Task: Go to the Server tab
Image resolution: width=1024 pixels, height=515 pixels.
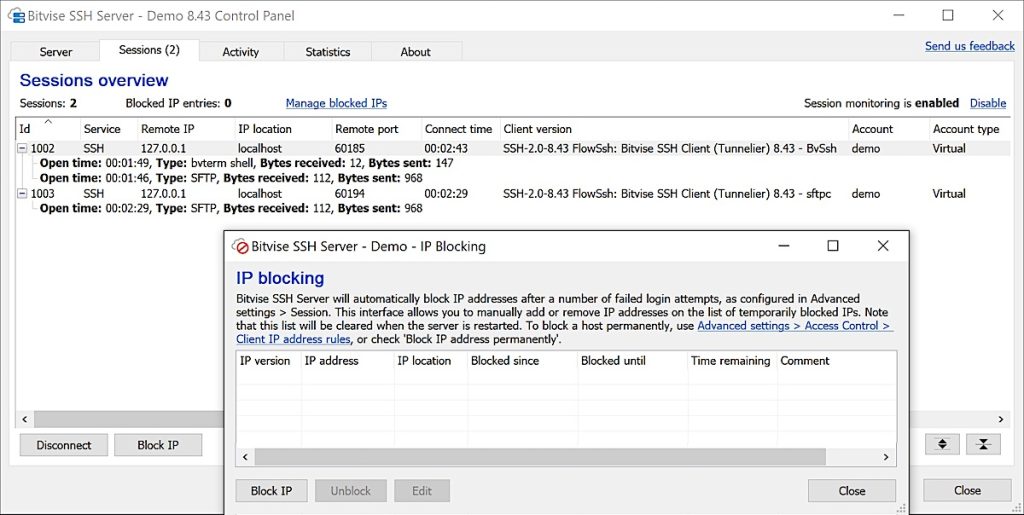Action: pos(56,52)
